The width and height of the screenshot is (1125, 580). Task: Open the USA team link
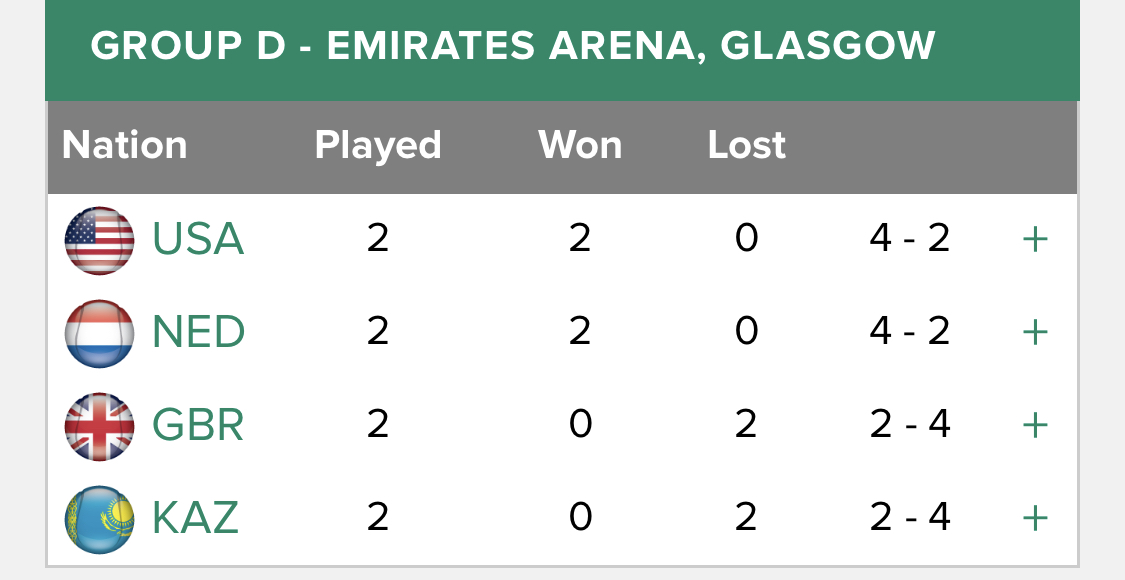coord(198,239)
